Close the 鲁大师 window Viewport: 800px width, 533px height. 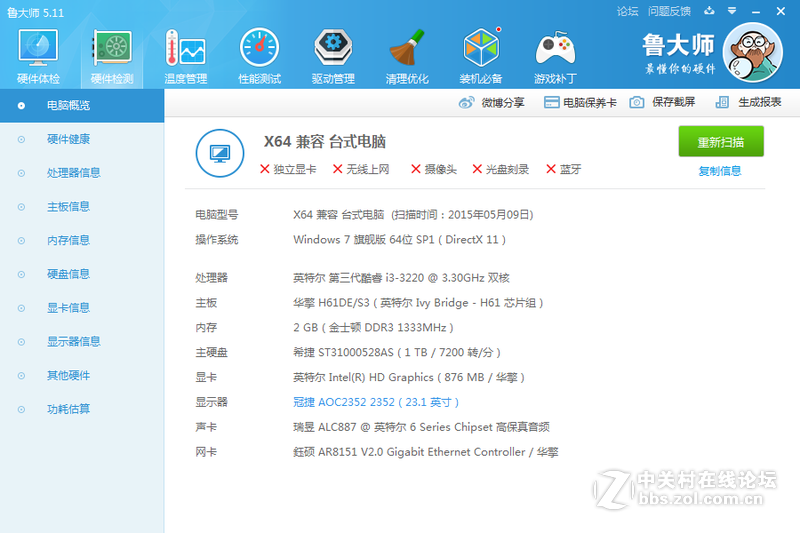click(x=781, y=11)
